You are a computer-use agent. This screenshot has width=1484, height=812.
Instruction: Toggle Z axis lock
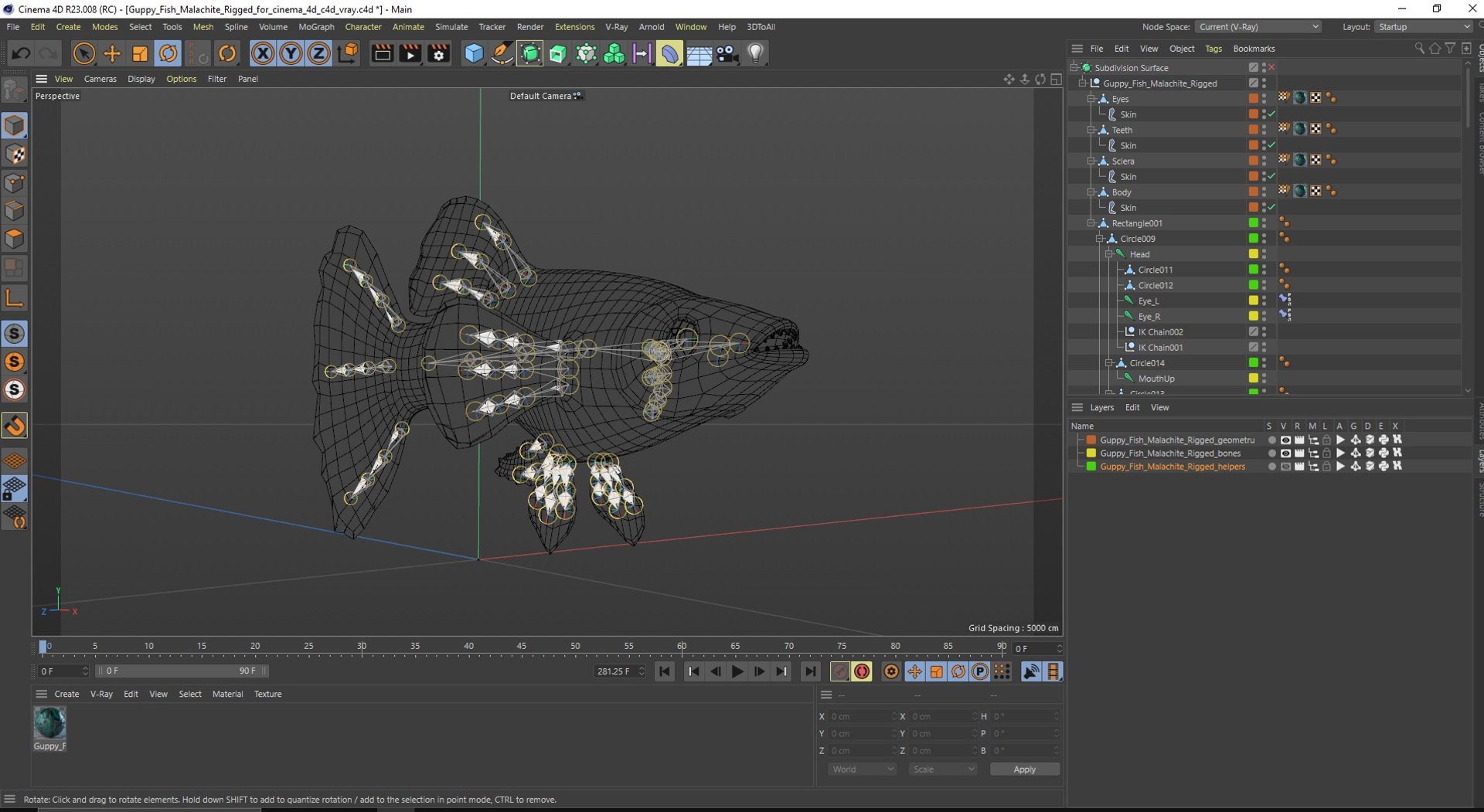(318, 53)
